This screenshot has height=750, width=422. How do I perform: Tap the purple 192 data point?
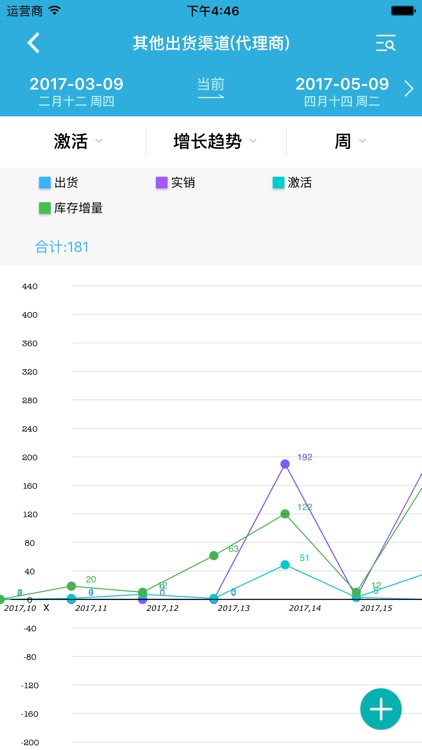(x=285, y=464)
